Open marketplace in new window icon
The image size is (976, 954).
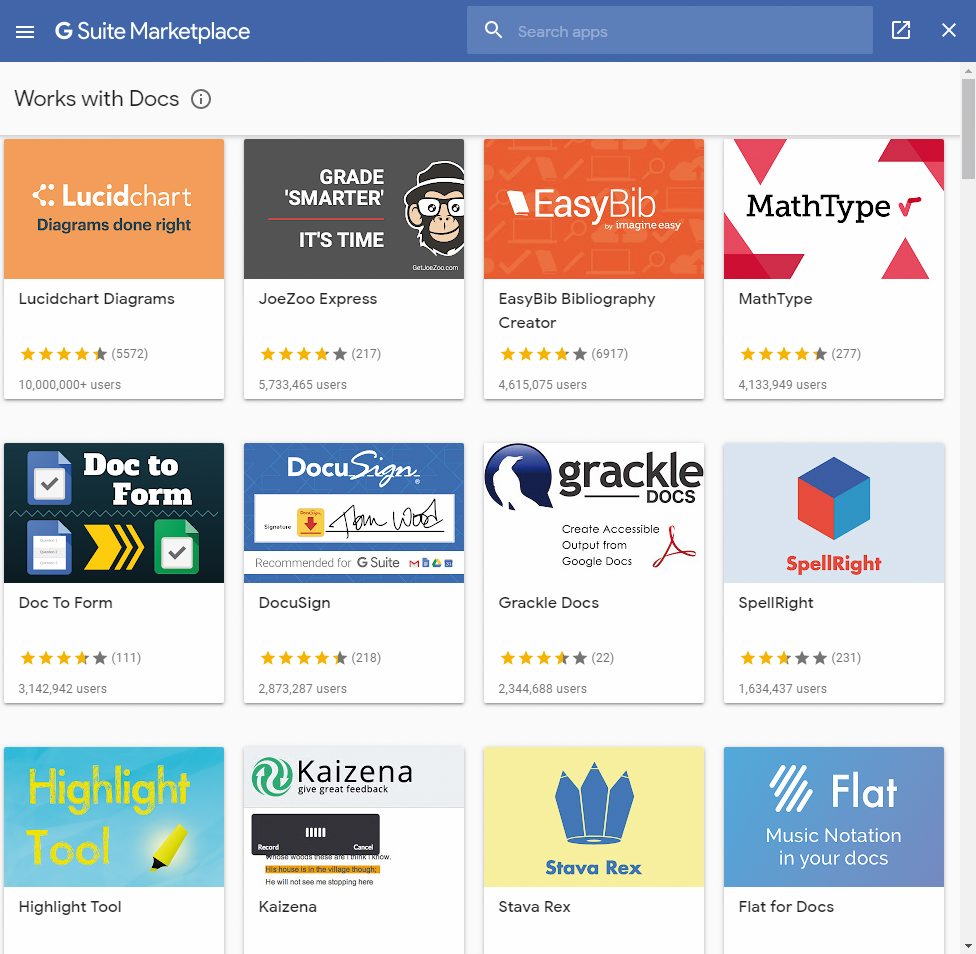(901, 30)
